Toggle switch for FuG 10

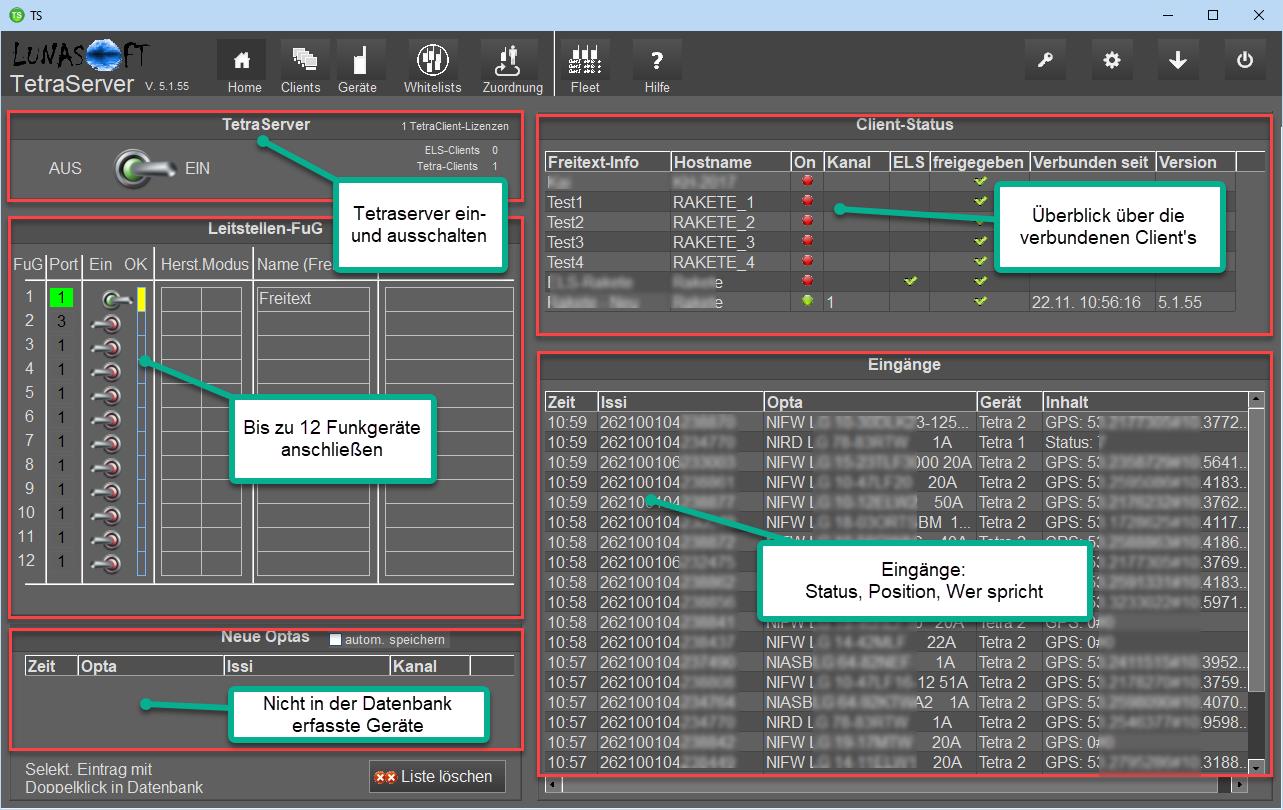pyautogui.click(x=104, y=514)
